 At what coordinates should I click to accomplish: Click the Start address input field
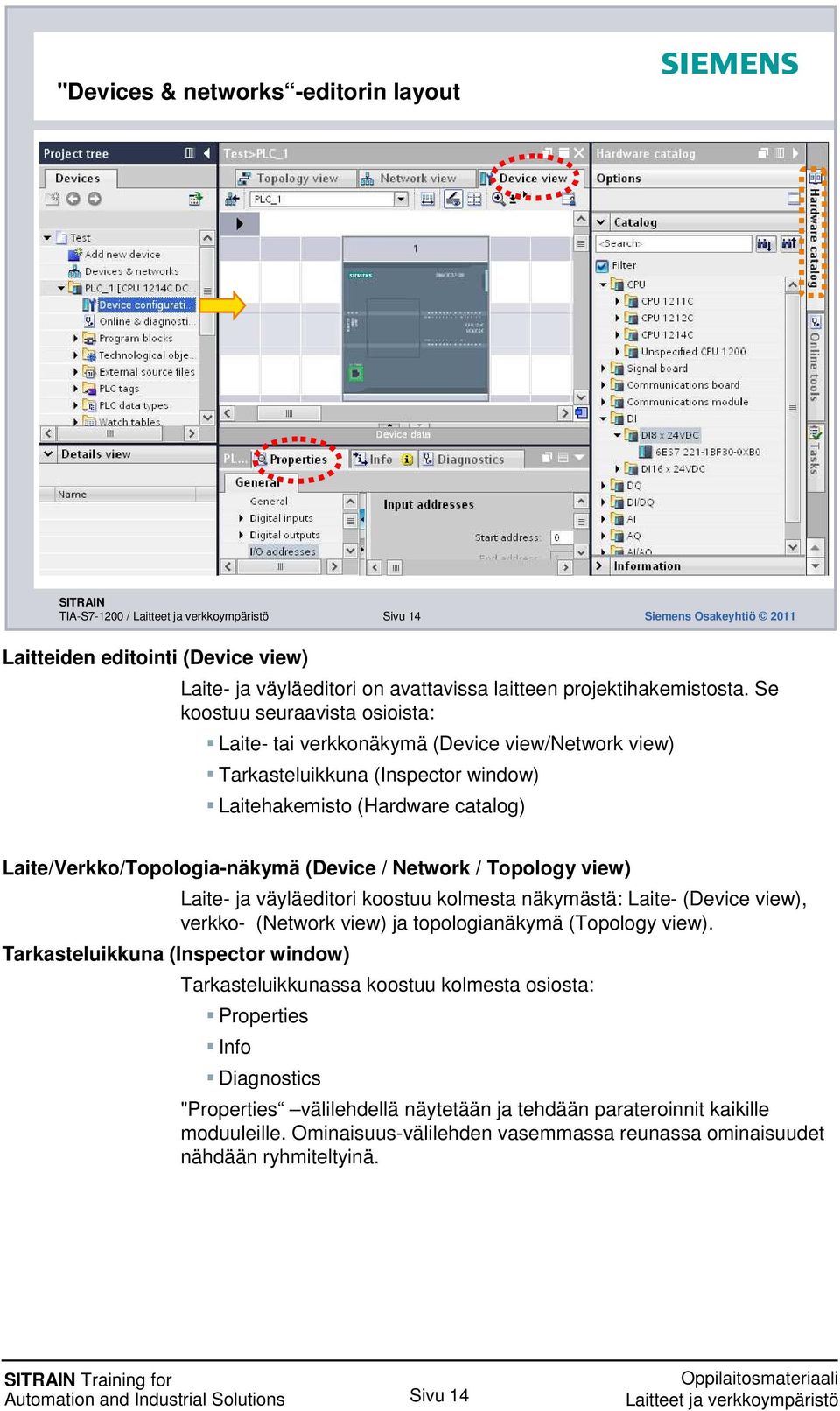click(x=562, y=537)
